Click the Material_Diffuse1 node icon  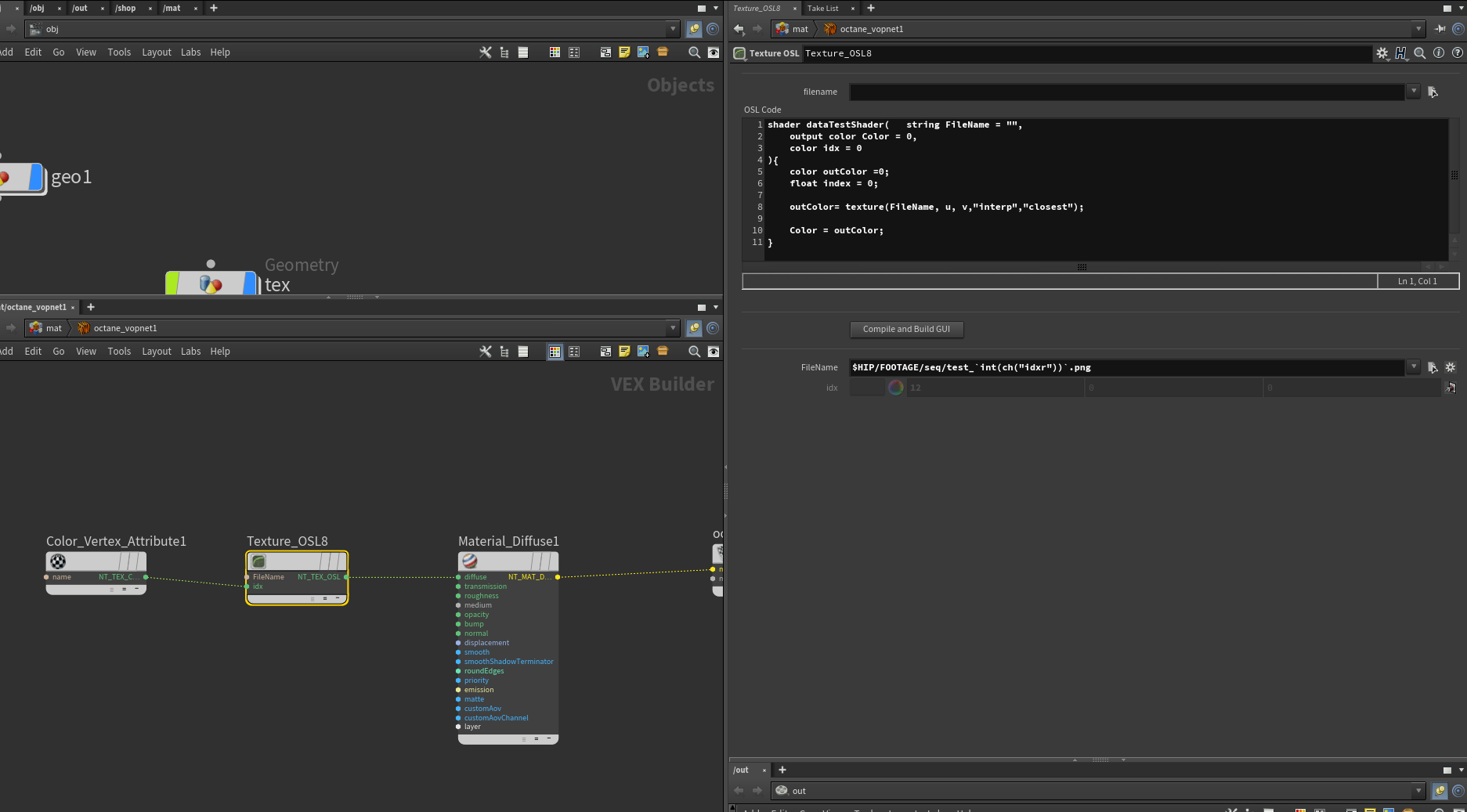click(x=470, y=561)
